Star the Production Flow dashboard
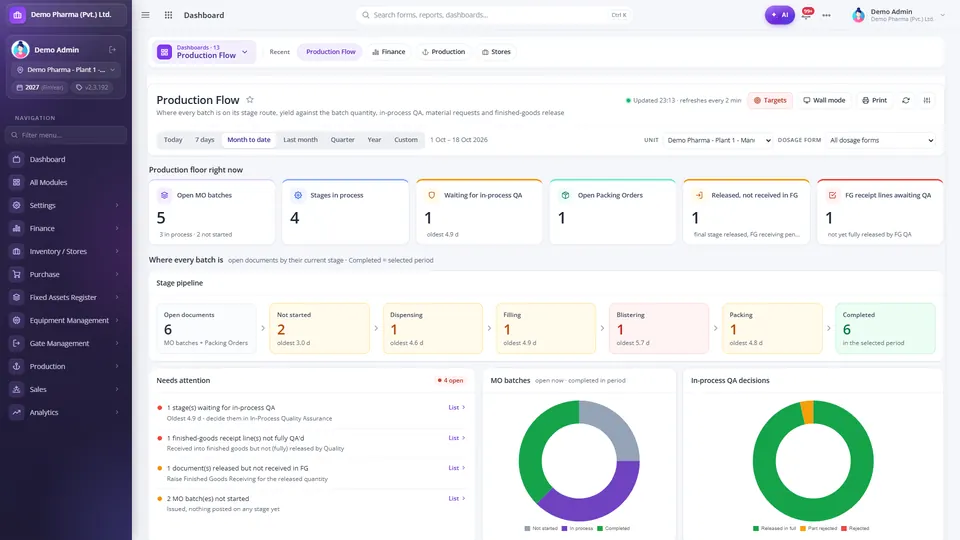 click(250, 100)
